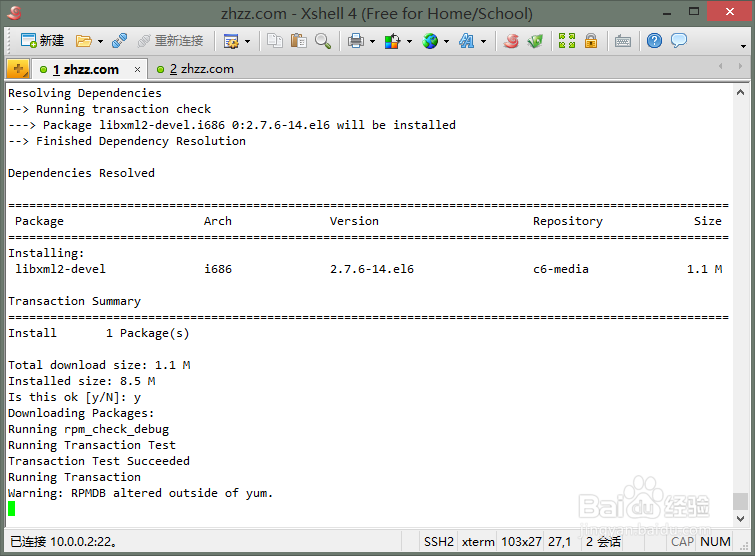Viewport: 755px width, 556px height.
Task: Click the NUM indicator in status bar
Action: point(715,542)
